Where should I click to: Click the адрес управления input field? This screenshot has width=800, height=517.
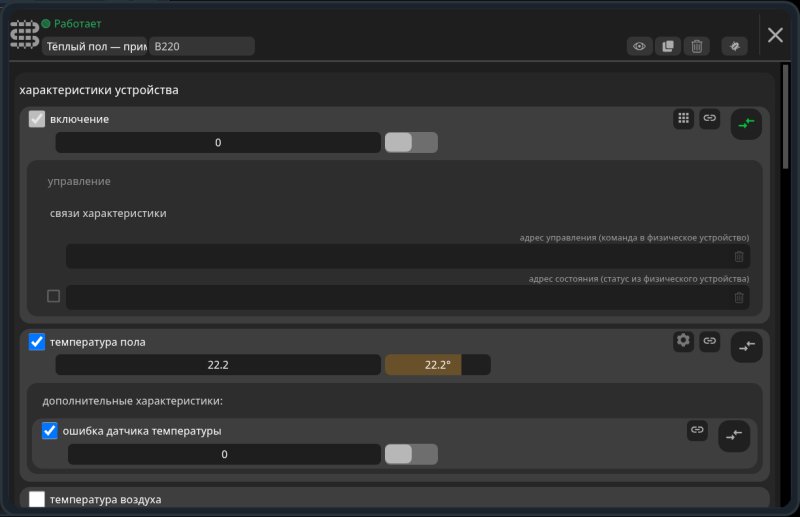click(x=408, y=256)
